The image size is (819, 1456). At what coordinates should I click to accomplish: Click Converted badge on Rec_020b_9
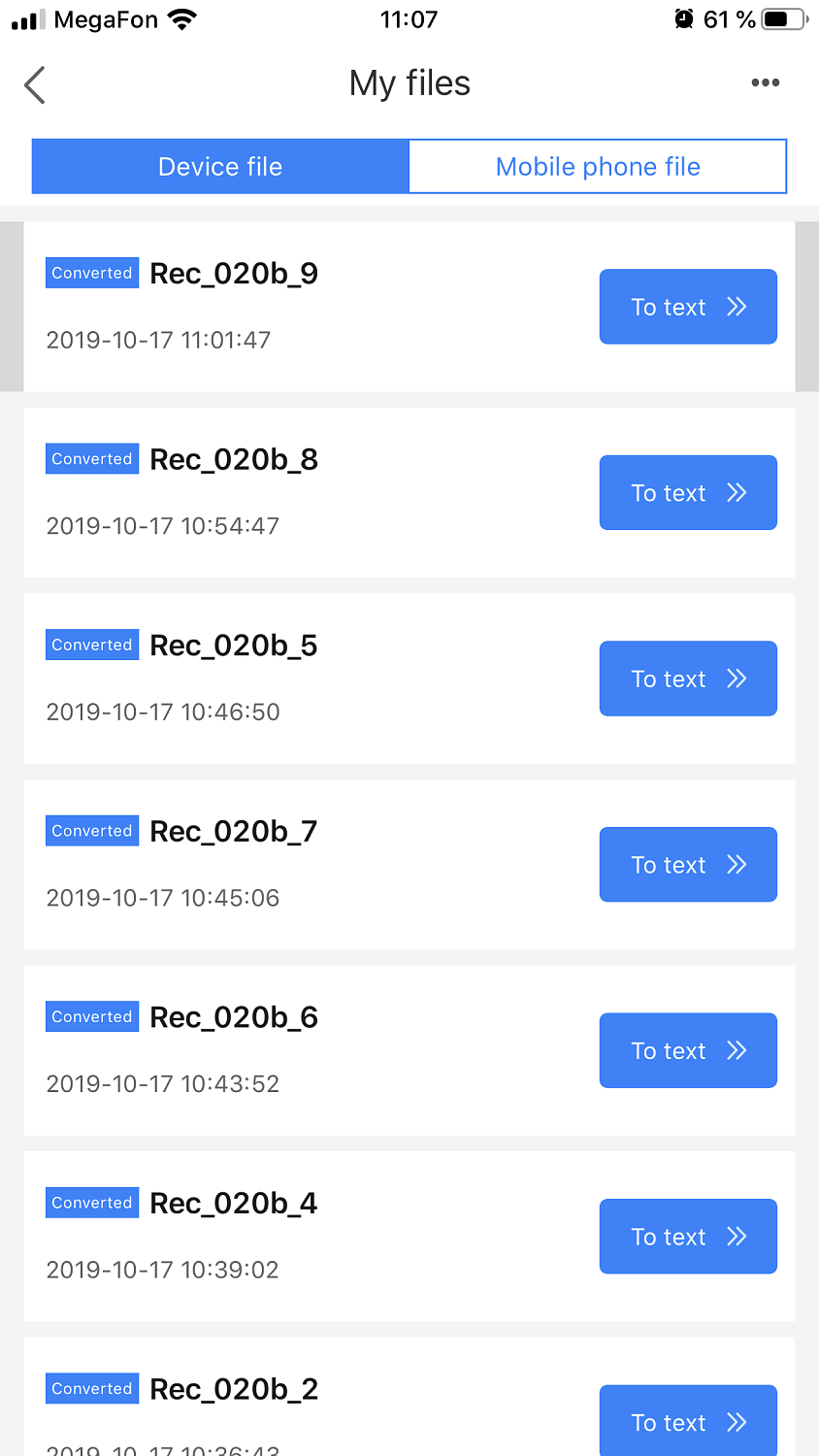tap(92, 274)
